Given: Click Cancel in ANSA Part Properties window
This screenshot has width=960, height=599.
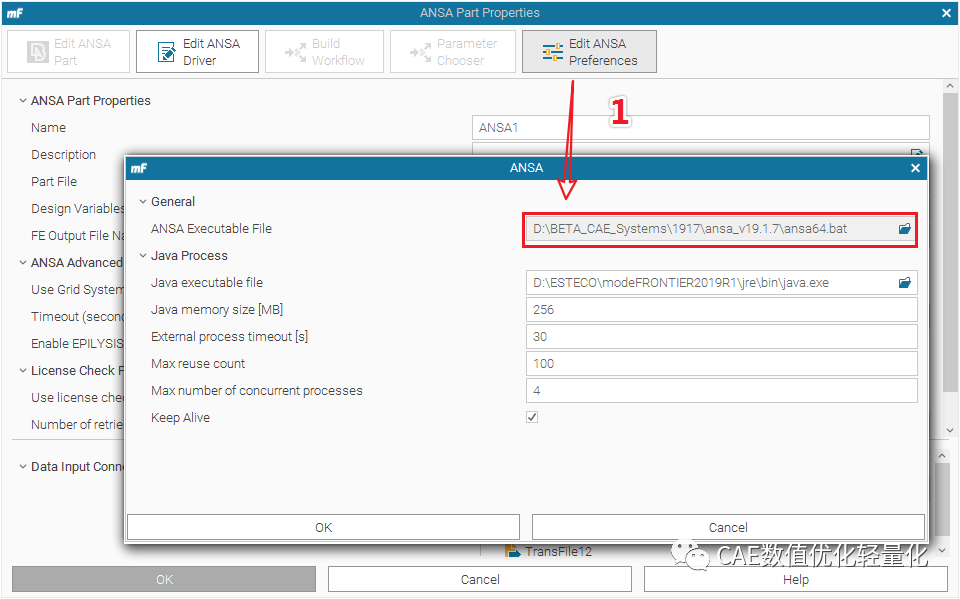Looking at the screenshot, I should pyautogui.click(x=480, y=579).
